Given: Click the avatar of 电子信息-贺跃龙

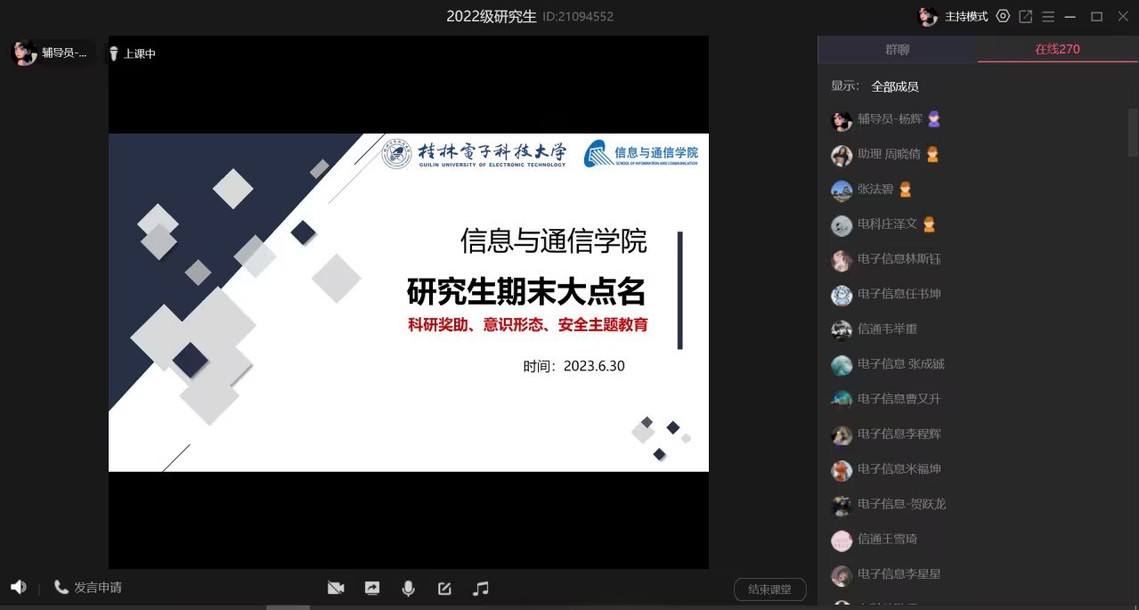Looking at the screenshot, I should (841, 505).
